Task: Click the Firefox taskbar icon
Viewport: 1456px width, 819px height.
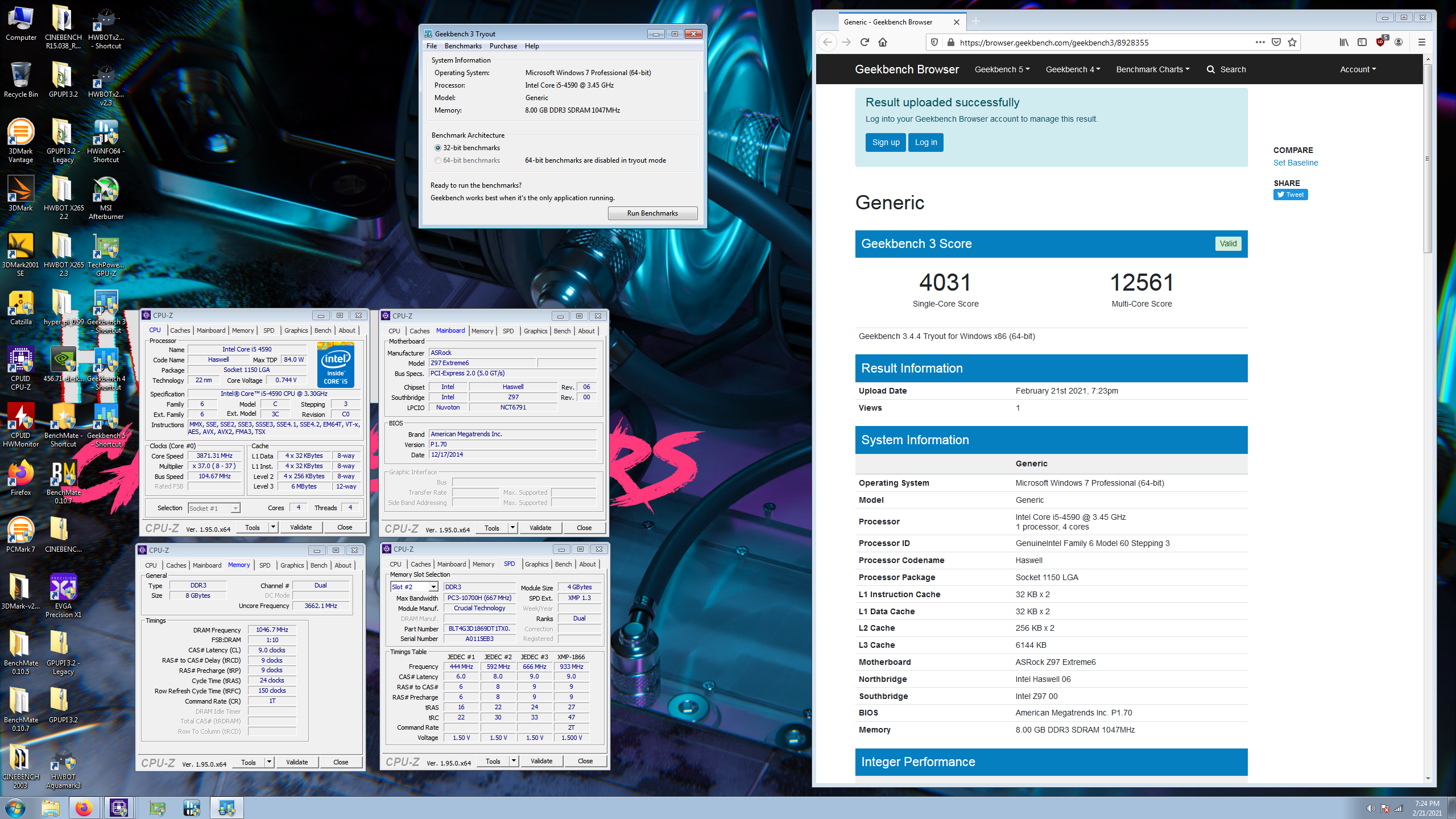Action: pos(84,808)
